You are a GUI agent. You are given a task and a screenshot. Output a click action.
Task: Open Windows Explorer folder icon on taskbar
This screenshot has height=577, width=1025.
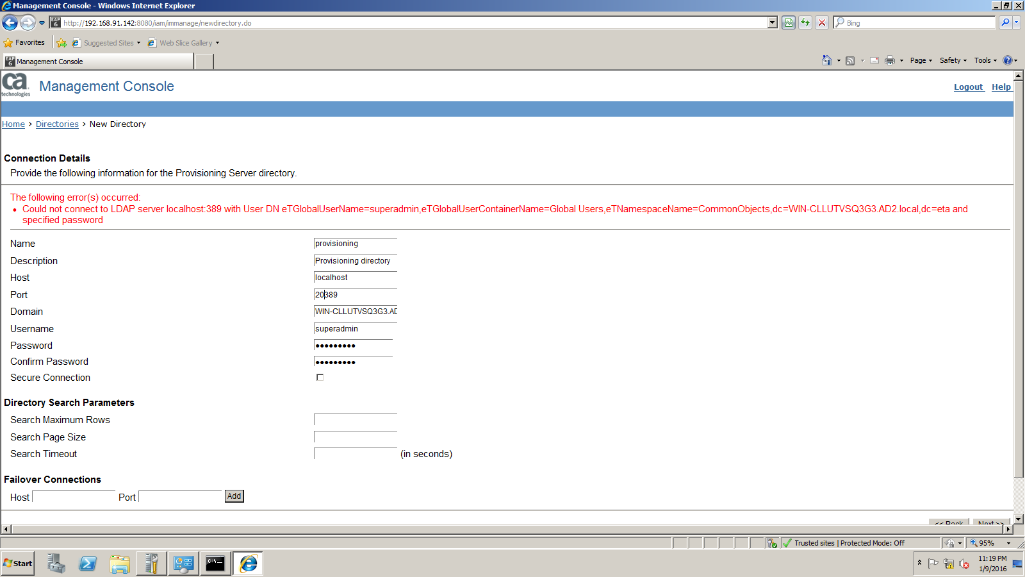click(120, 563)
